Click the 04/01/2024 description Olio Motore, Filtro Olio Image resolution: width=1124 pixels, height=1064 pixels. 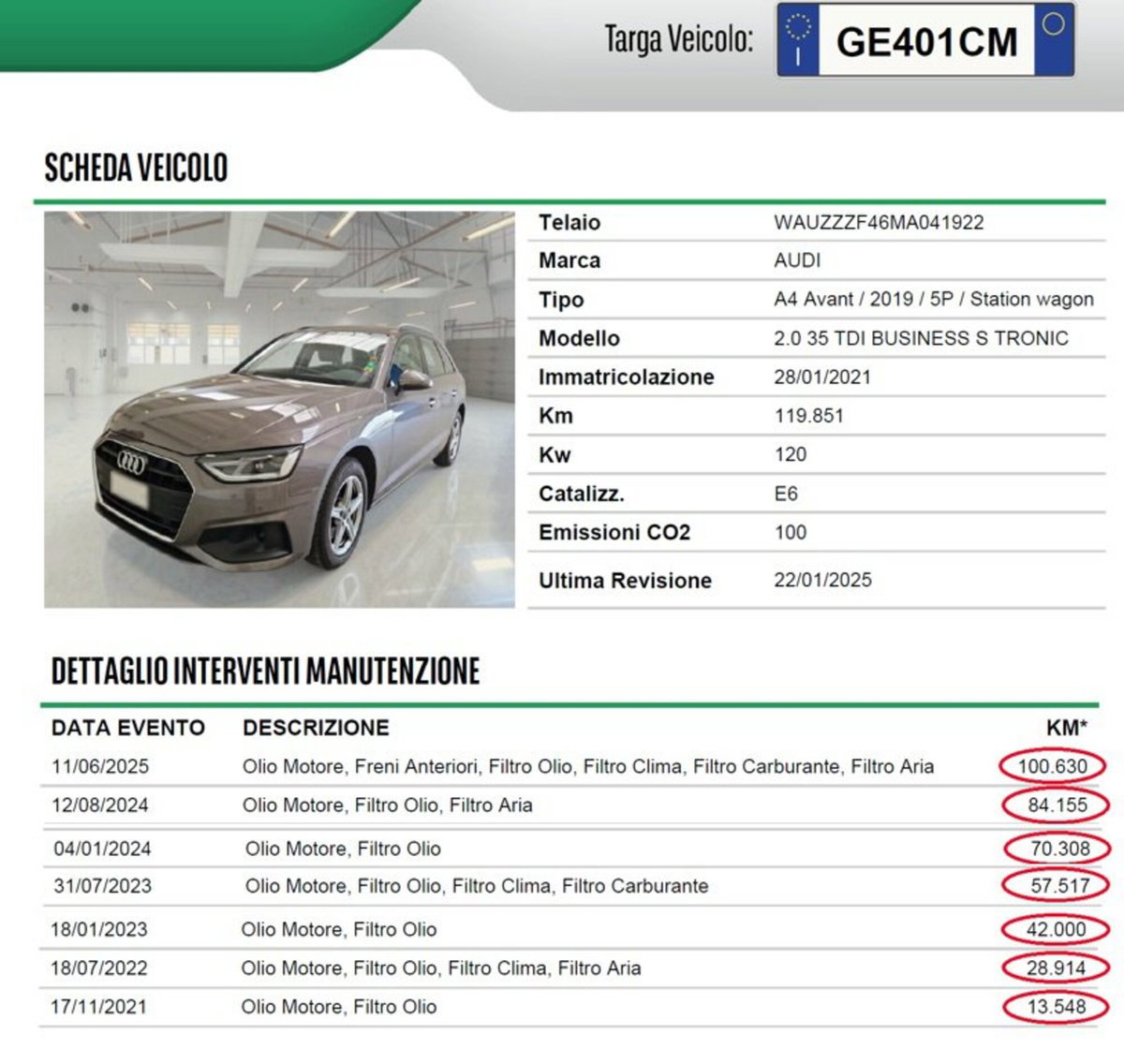[x=343, y=849]
